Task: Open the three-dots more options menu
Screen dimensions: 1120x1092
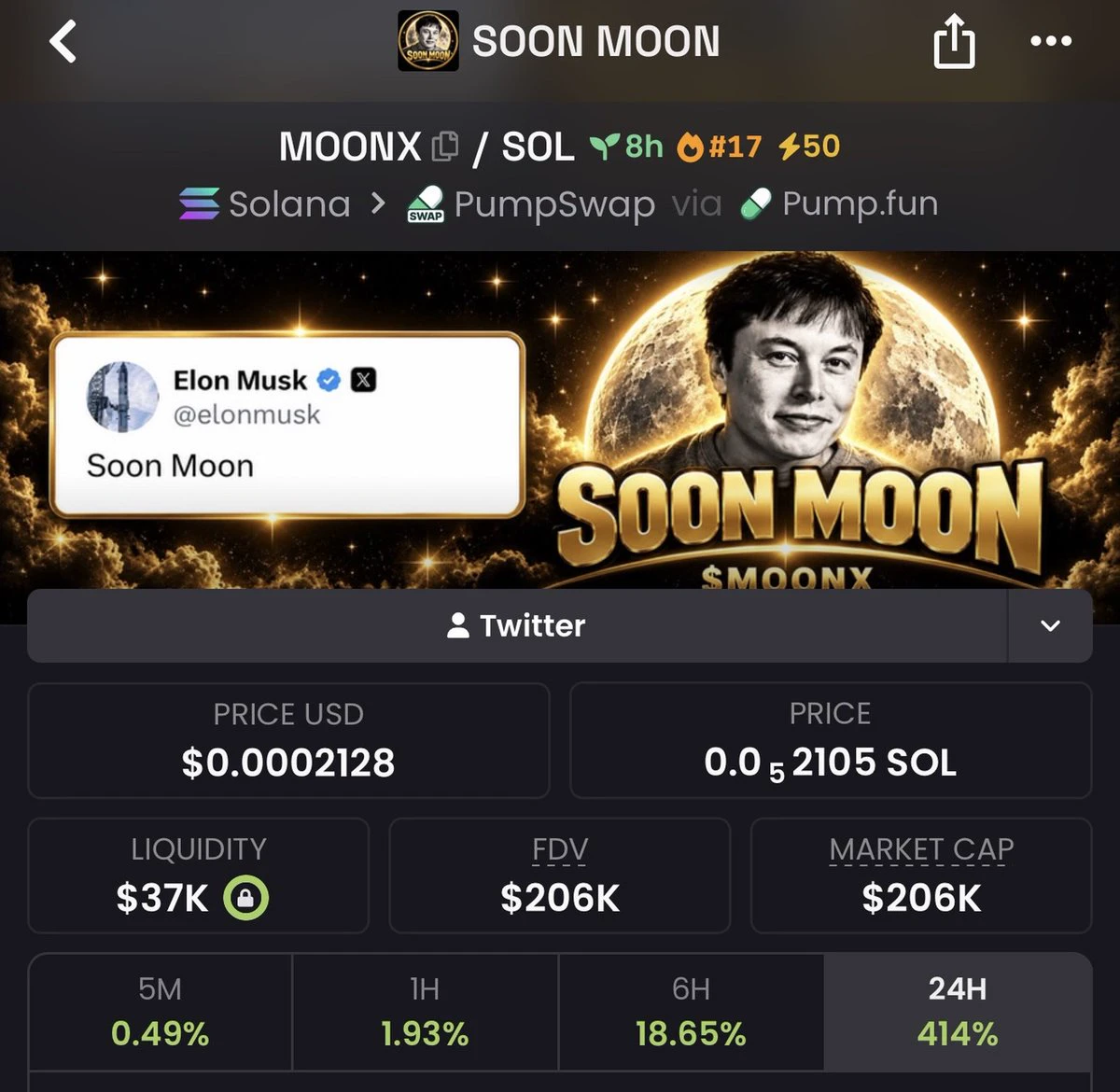Action: pos(1051,41)
